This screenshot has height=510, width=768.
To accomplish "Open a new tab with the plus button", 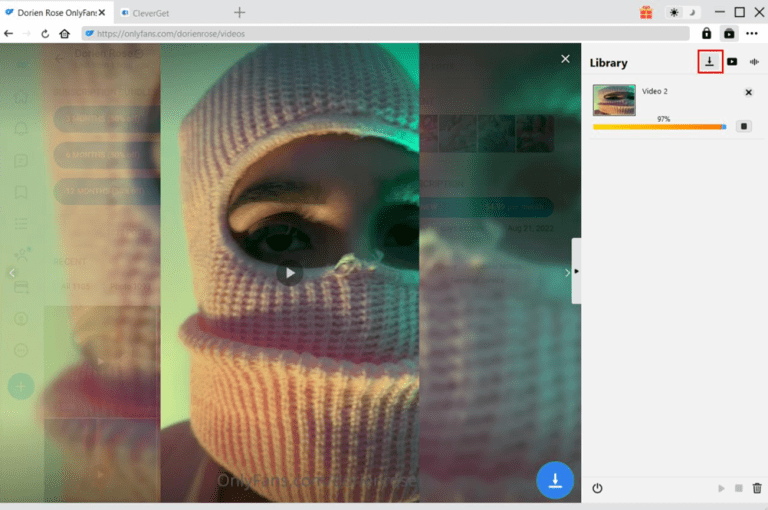I will click(x=239, y=13).
